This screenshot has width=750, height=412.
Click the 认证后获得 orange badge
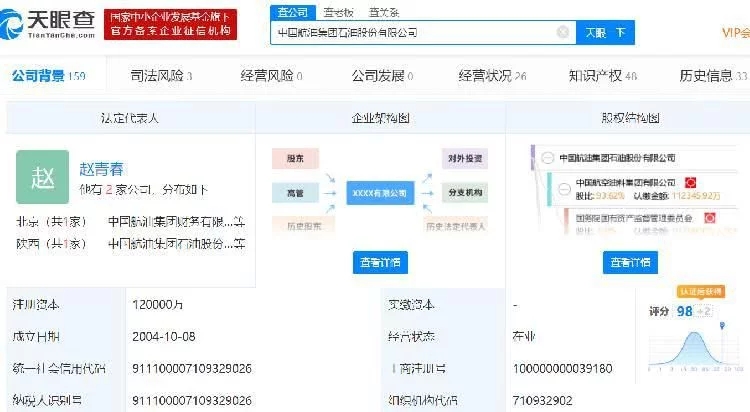701,291
